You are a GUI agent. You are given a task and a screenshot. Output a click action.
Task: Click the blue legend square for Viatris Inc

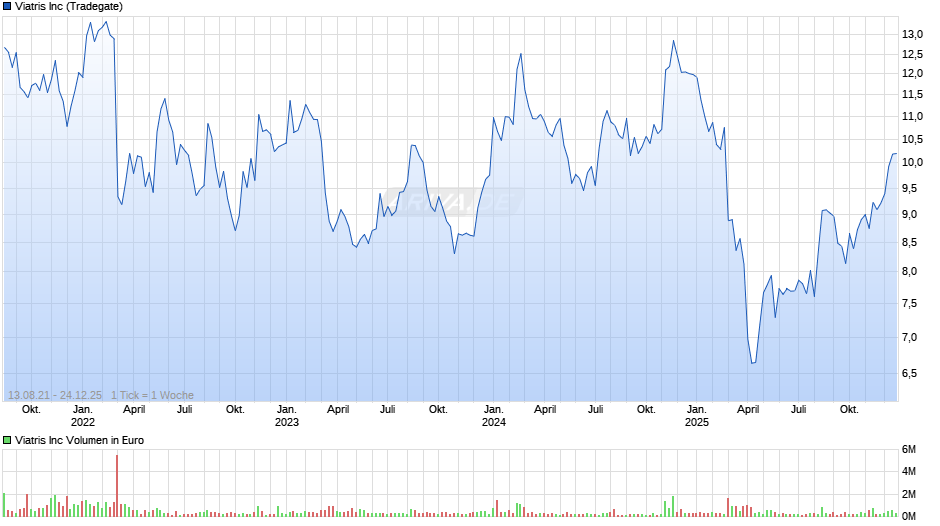click(x=7, y=7)
